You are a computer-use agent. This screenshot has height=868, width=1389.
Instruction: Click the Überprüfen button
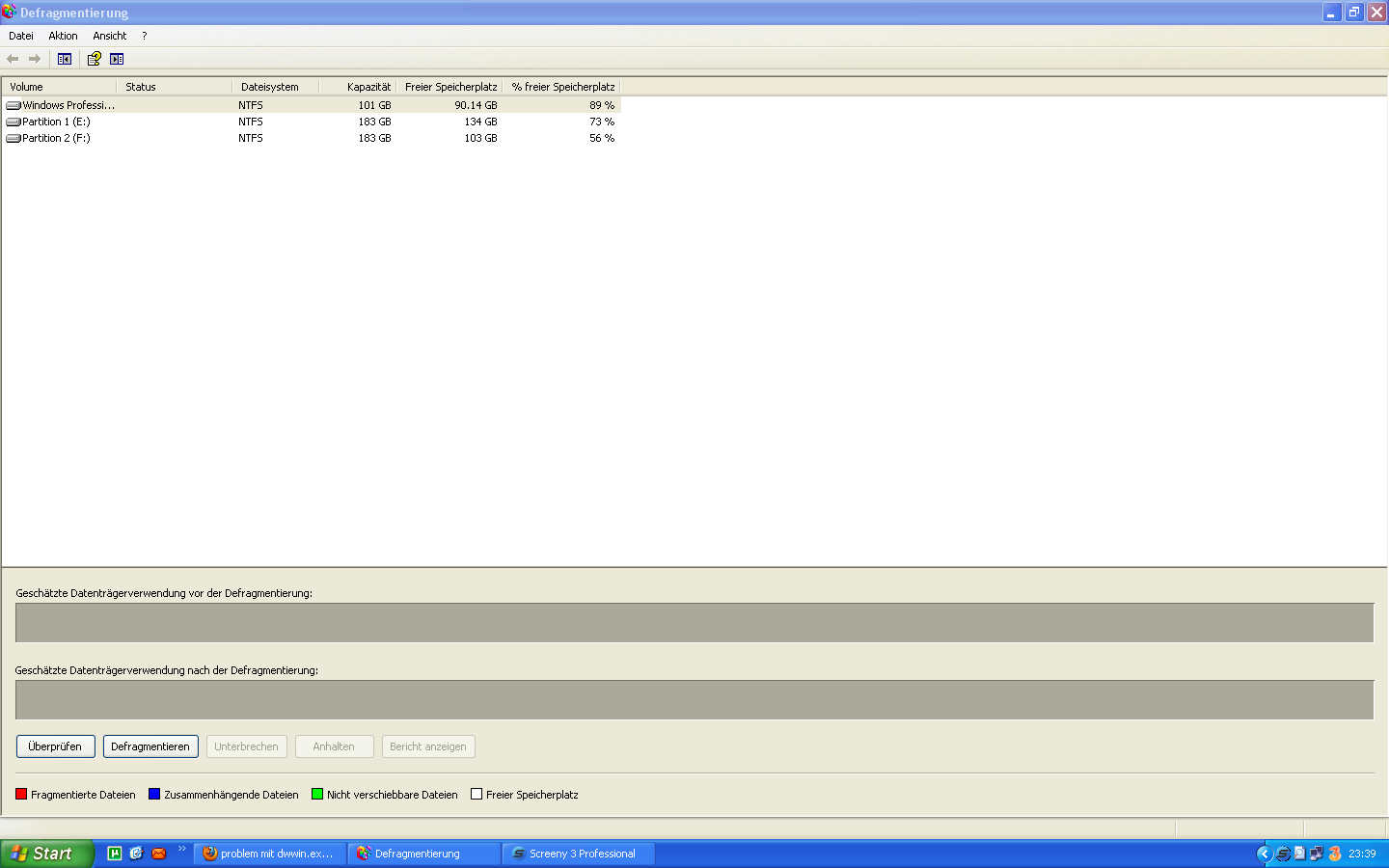tap(55, 746)
